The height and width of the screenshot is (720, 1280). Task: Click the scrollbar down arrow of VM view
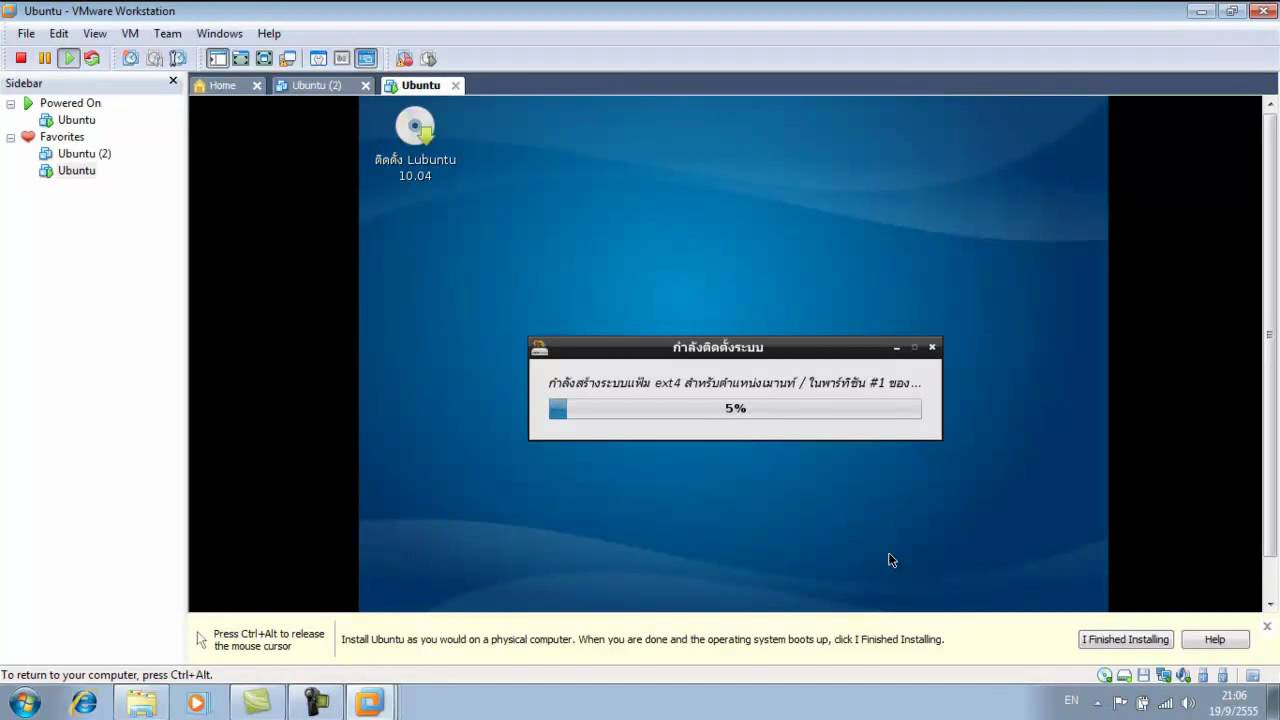pos(1271,604)
